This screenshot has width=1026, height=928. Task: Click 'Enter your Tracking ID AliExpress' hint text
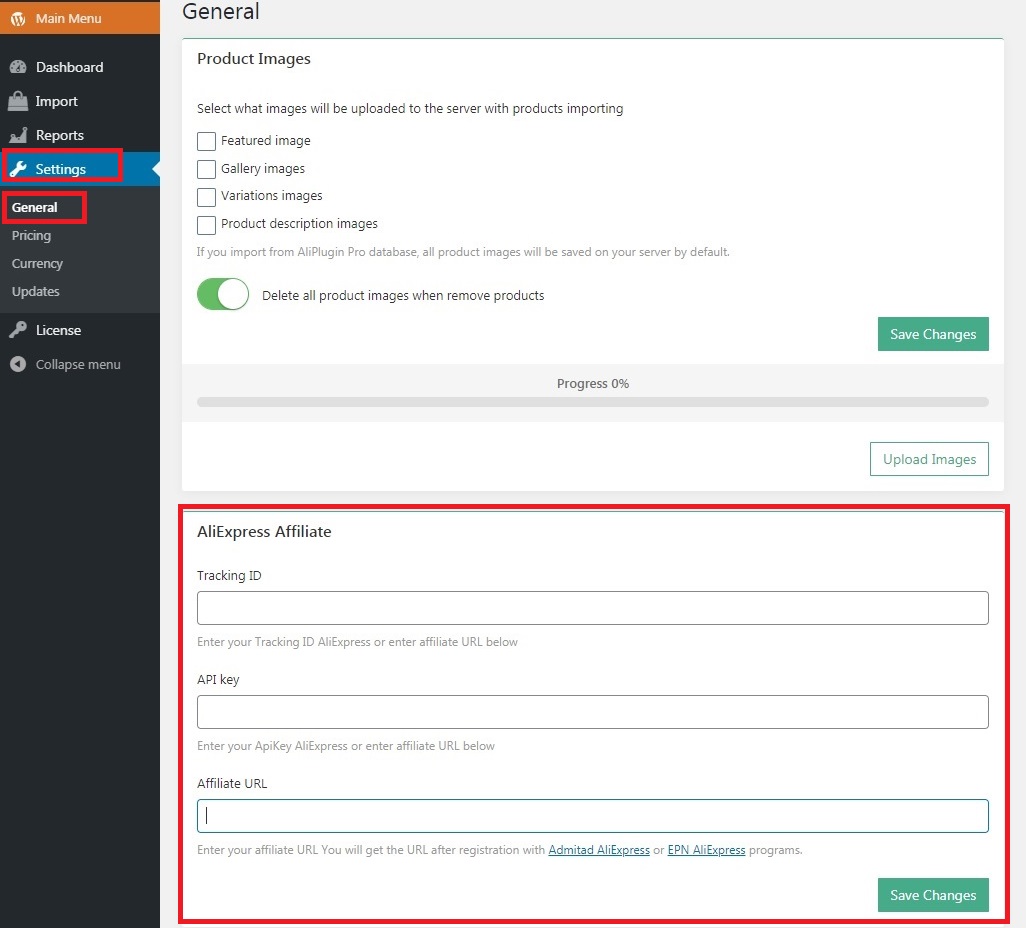tap(357, 642)
